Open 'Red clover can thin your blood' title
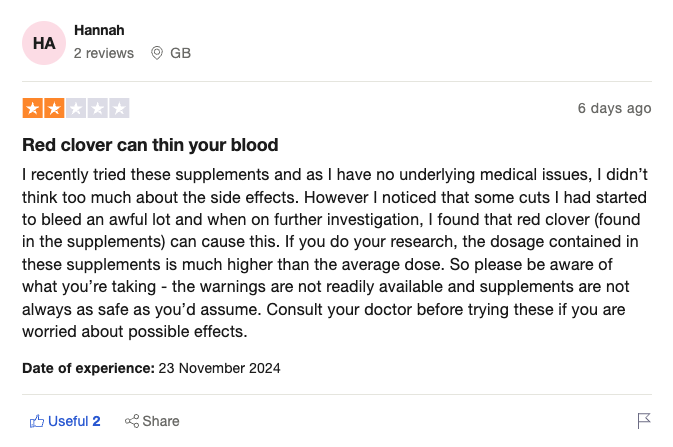 click(150, 145)
